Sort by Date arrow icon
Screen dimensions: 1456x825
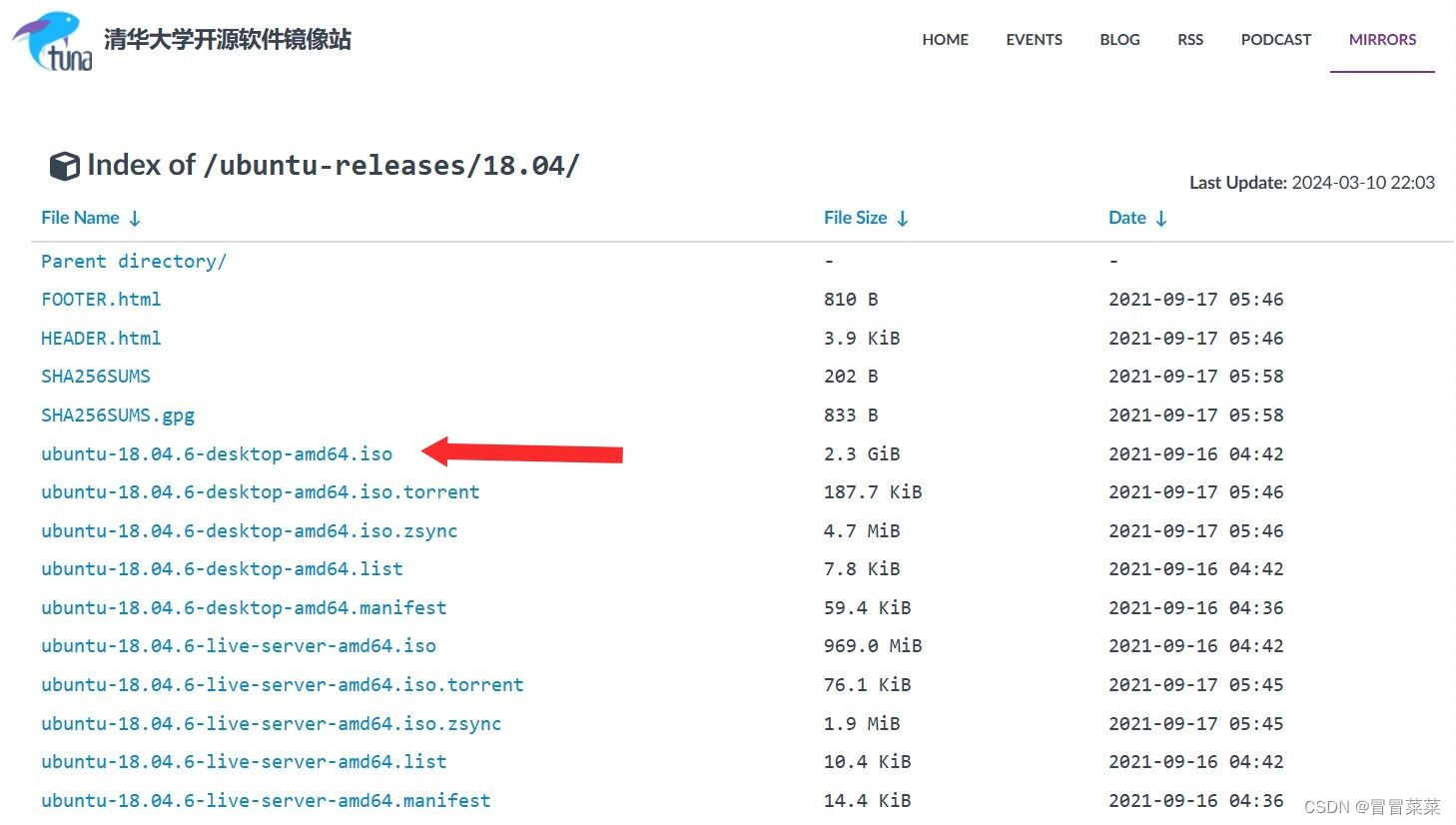tap(1161, 219)
